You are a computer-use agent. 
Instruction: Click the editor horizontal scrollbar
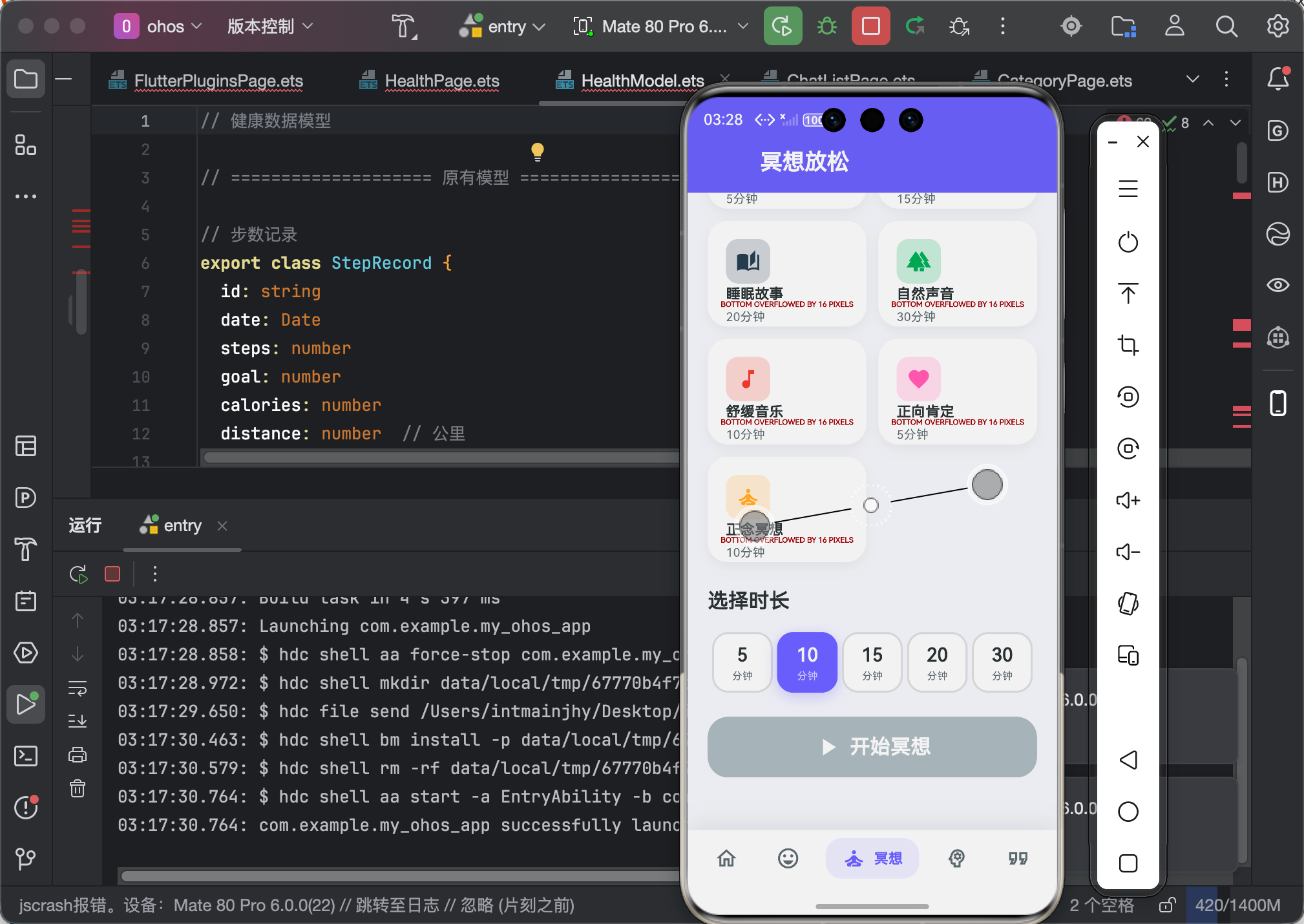tap(441, 457)
